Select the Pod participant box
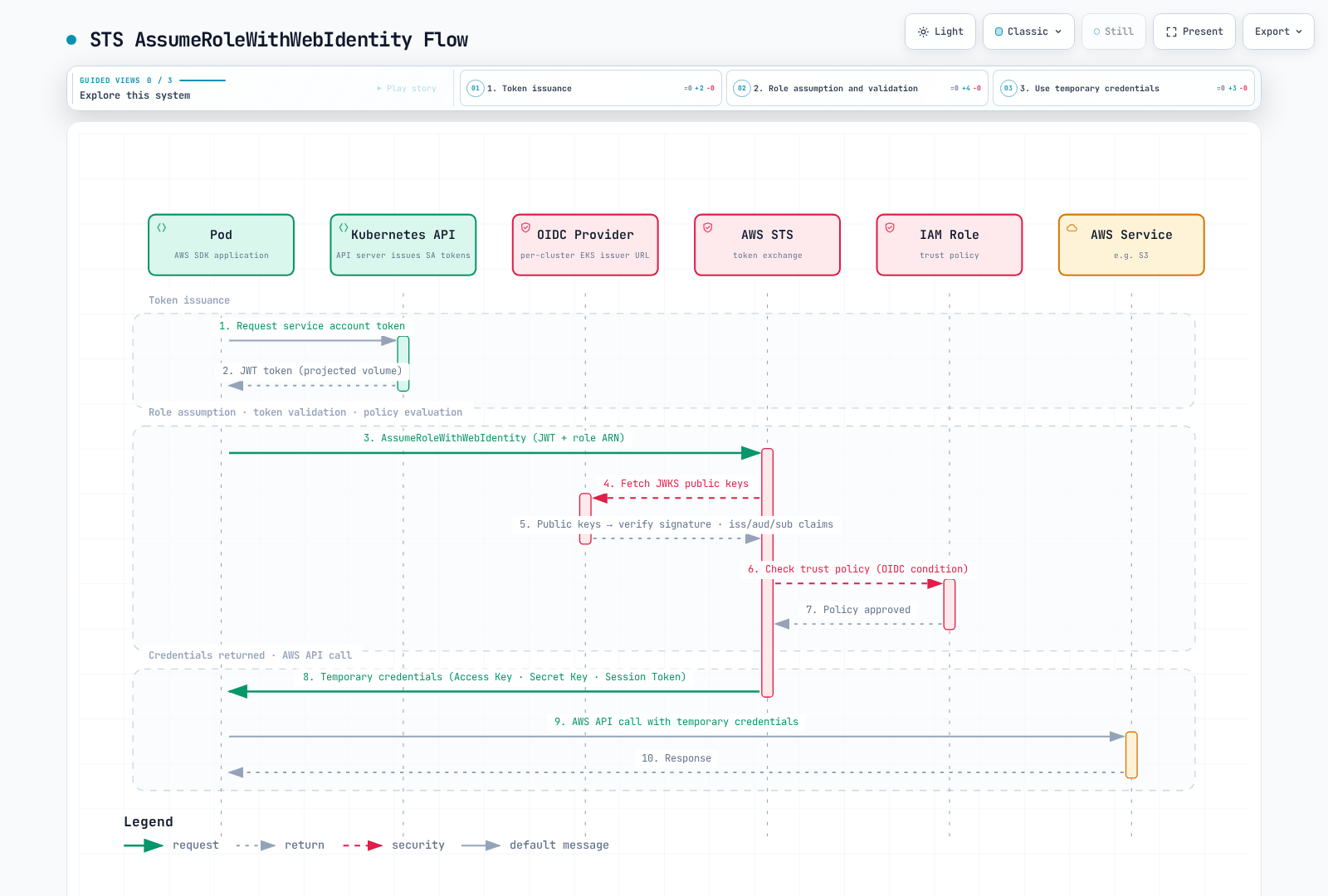This screenshot has height=896, width=1328. (222, 245)
